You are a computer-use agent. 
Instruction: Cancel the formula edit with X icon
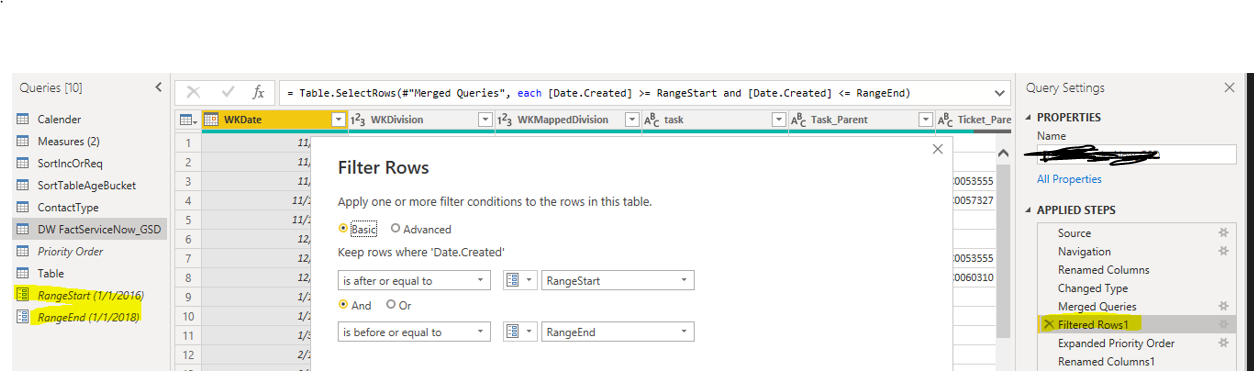tap(194, 92)
